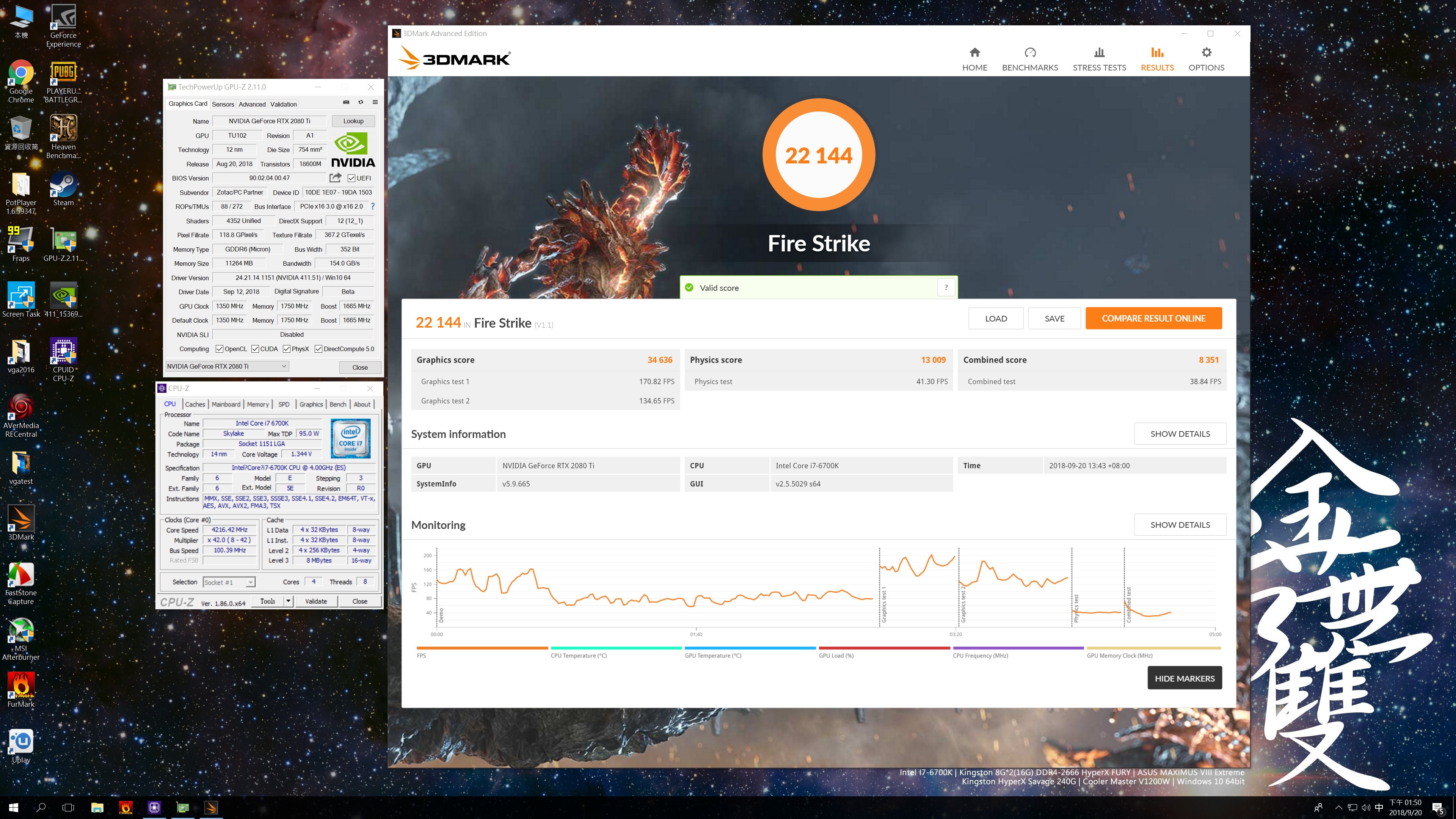Click COMPARE RESULT ONLINE

[1153, 318]
